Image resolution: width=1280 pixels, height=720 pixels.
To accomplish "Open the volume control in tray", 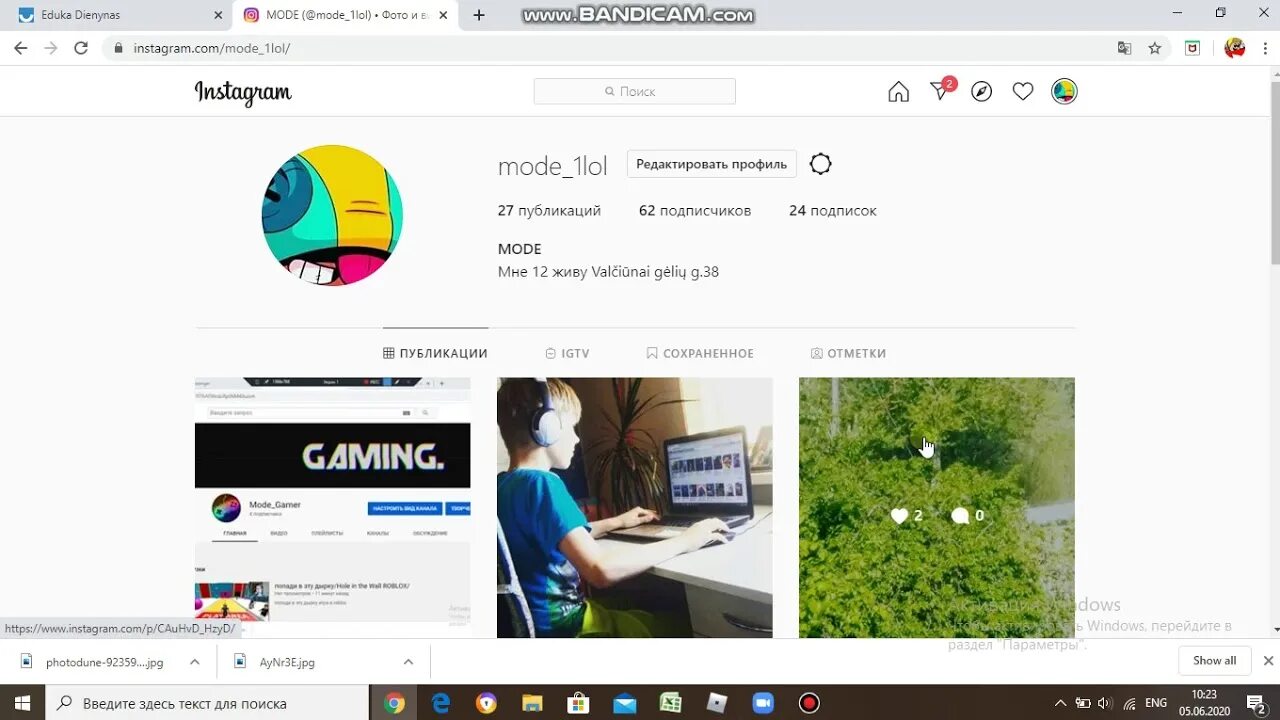I will 1105,703.
